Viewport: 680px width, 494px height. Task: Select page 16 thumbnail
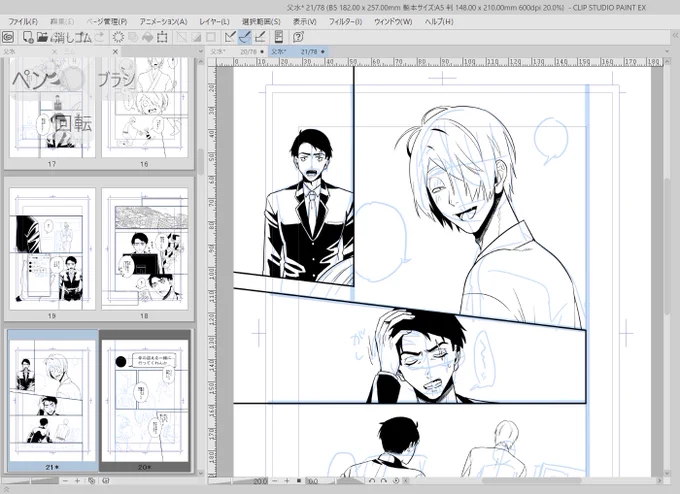144,108
